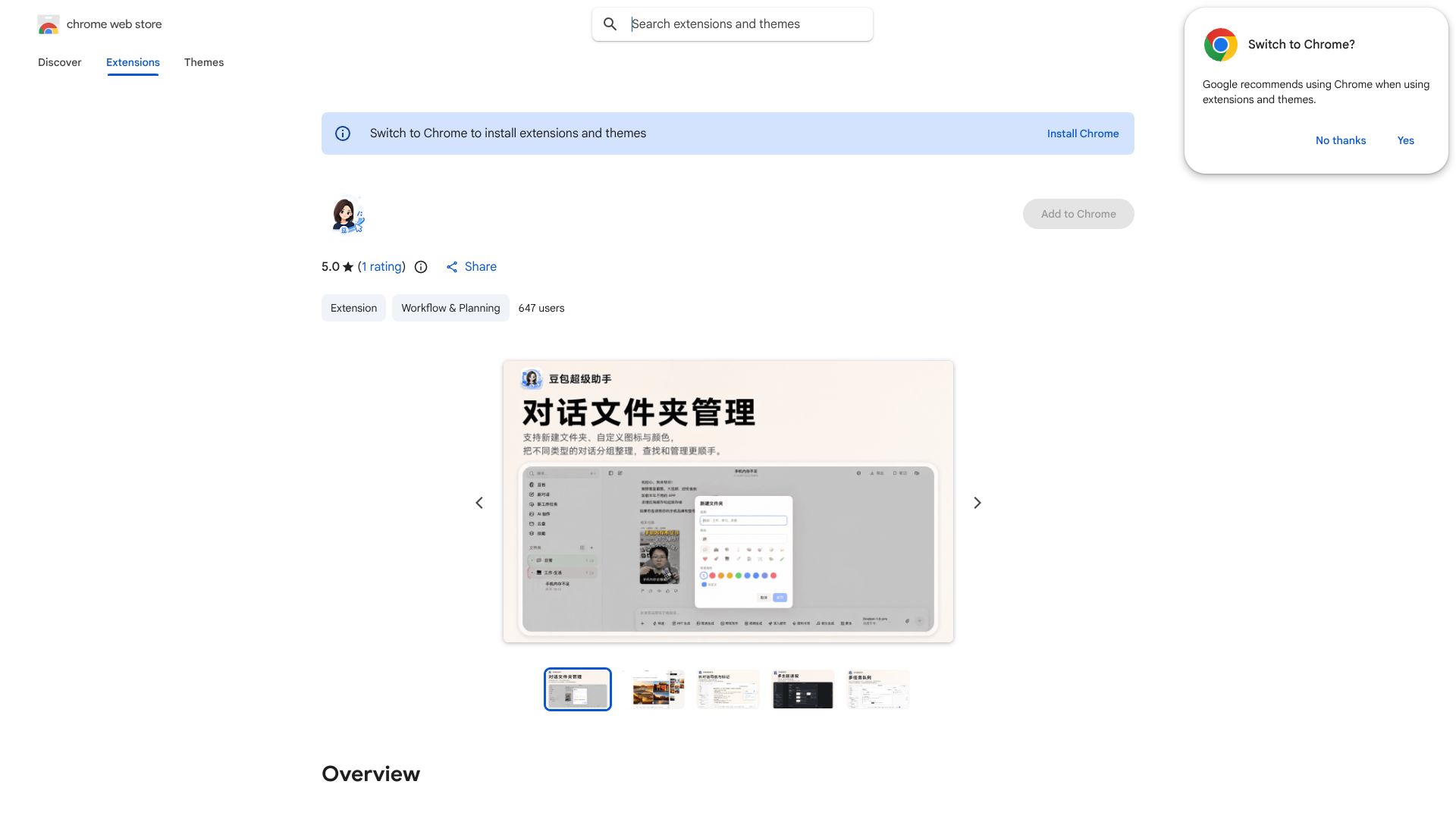Click the Overview heading
1456x819 pixels.
[371, 773]
